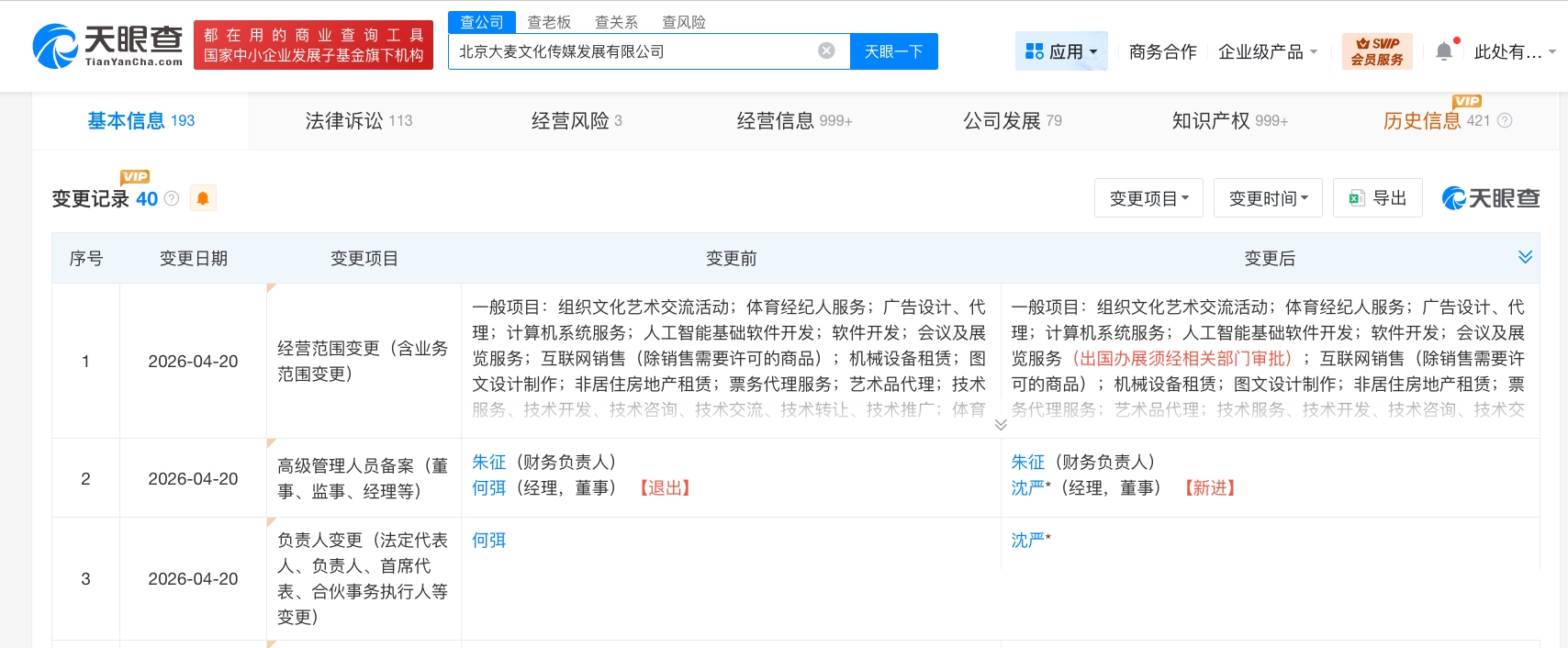Image resolution: width=1568 pixels, height=648 pixels.
Task: Open the 变更时间 filter dropdown
Action: [1268, 198]
